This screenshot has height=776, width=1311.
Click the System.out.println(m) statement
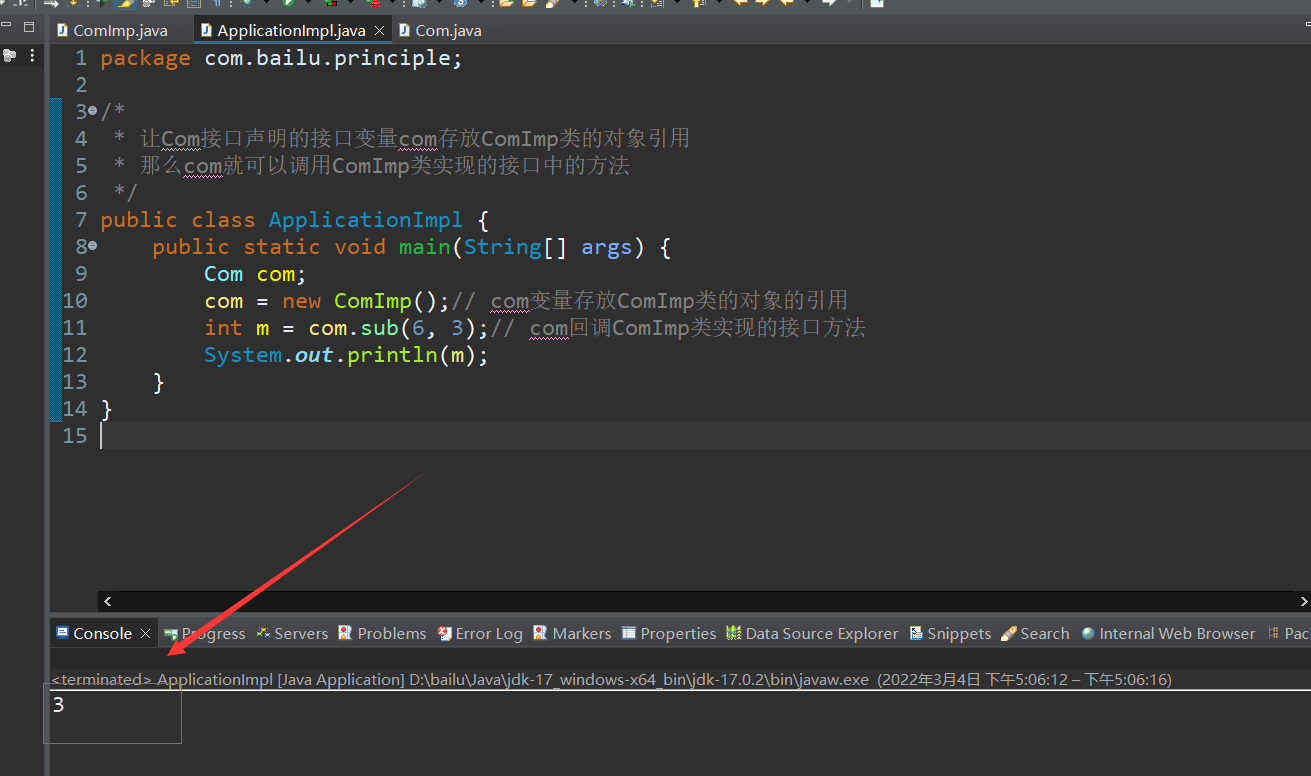click(346, 355)
